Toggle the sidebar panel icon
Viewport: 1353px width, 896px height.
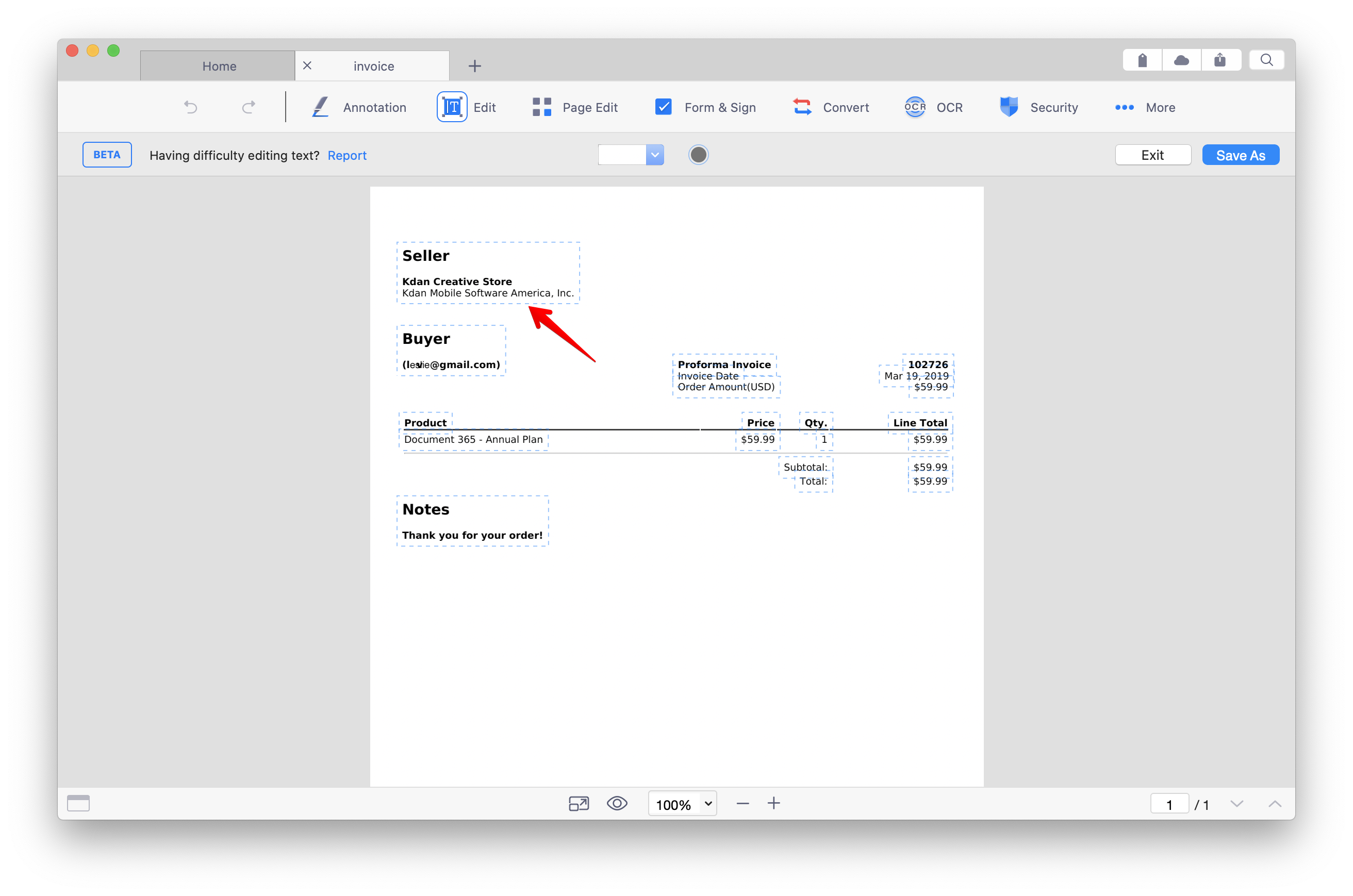[78, 803]
